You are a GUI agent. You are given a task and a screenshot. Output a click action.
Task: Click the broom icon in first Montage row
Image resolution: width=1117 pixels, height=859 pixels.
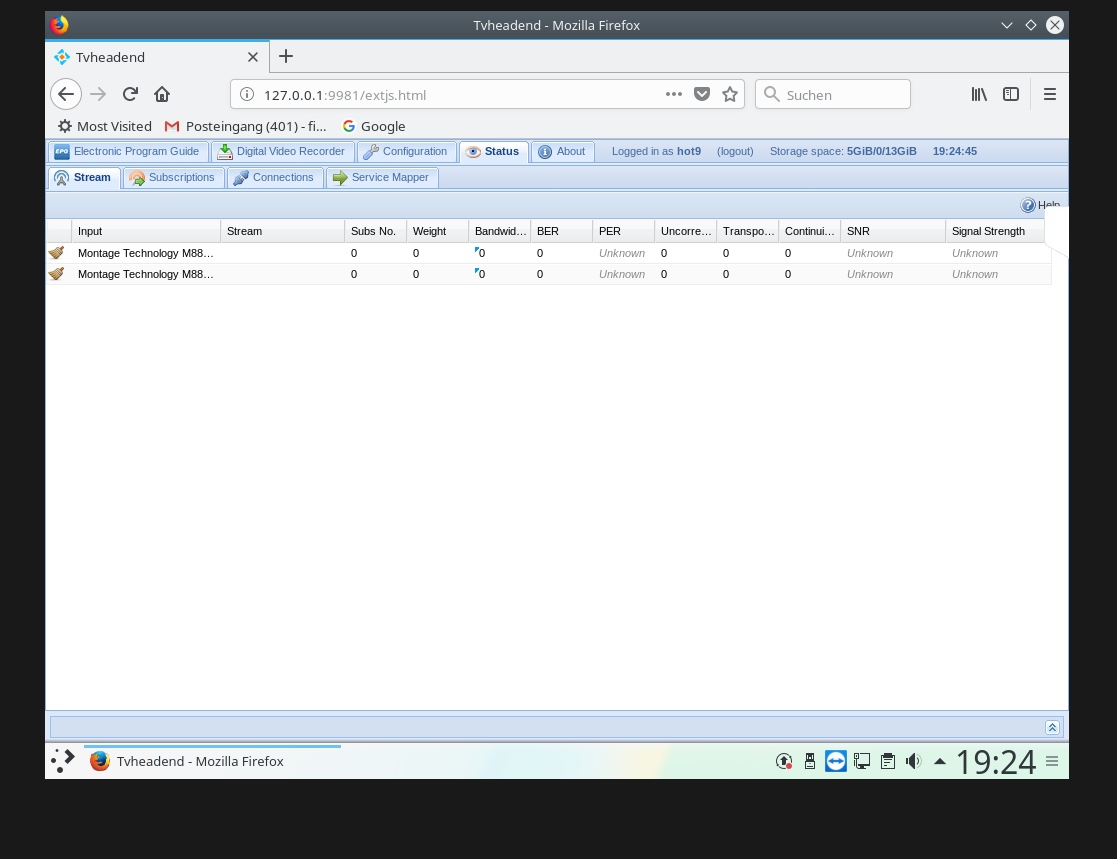pos(56,253)
